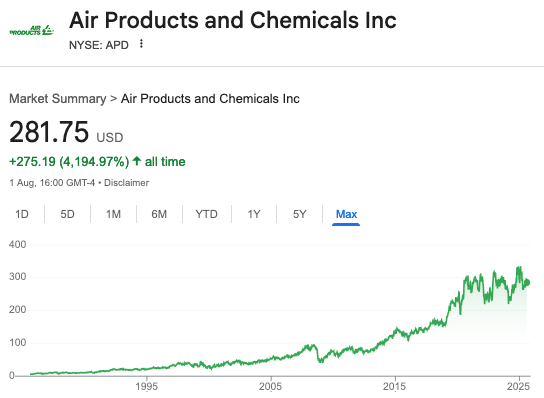Image resolution: width=544 pixels, height=398 pixels.
Task: Select the 5D time range tab
Action: (x=67, y=214)
